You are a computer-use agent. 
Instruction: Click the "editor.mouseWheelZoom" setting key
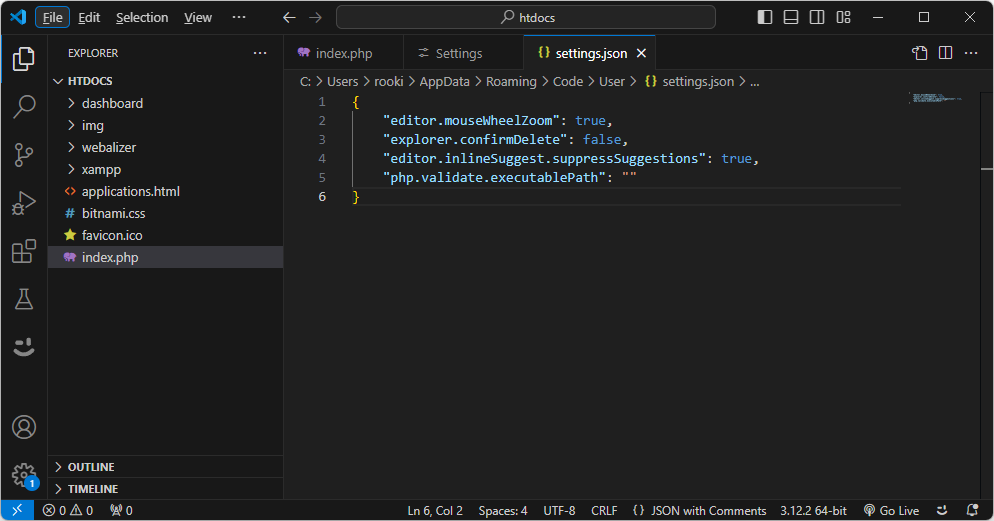pos(471,120)
